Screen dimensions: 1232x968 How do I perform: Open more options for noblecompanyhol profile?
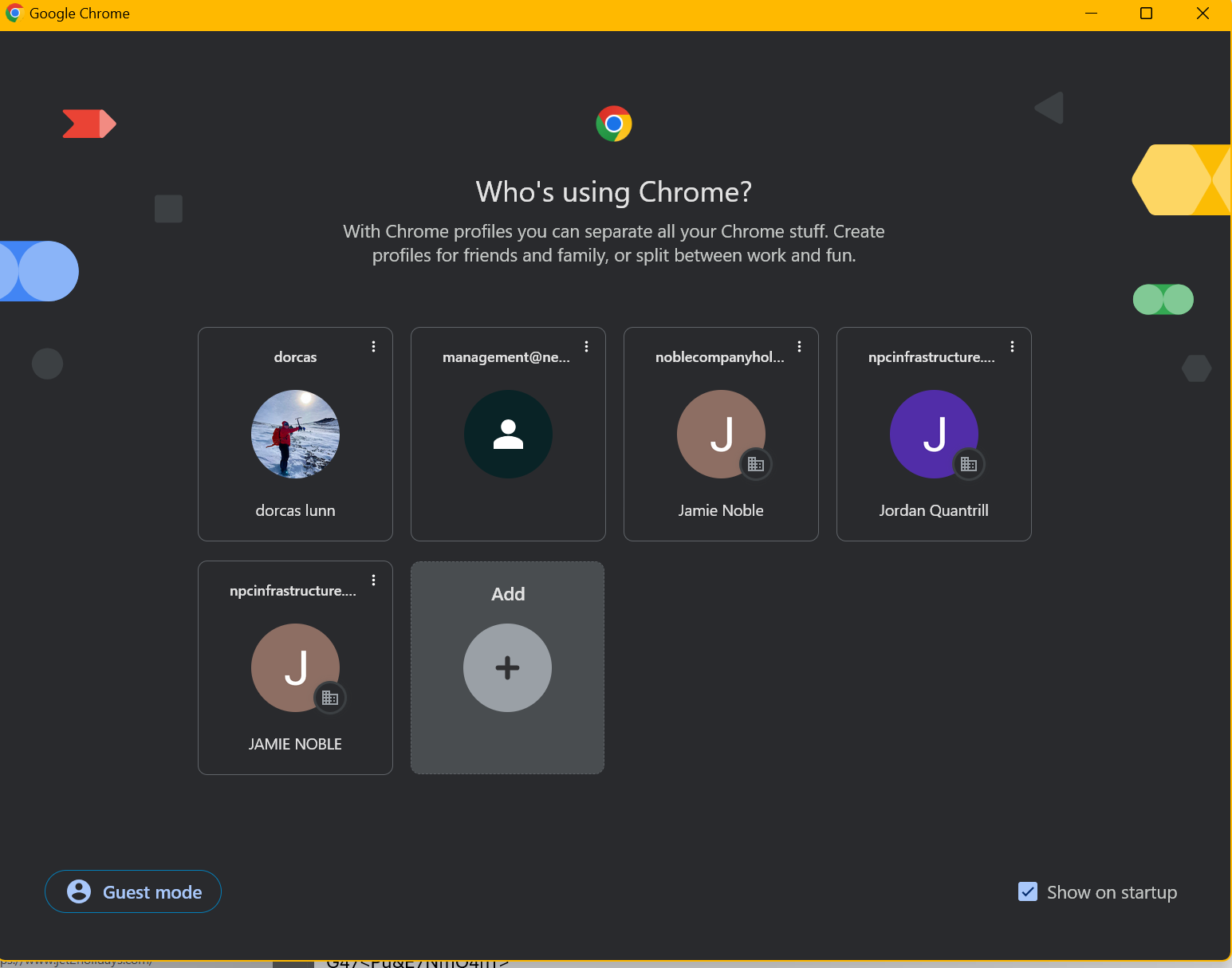[799, 347]
